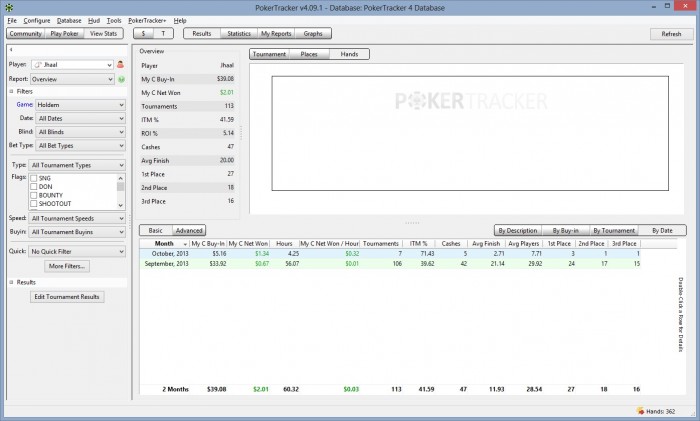The image size is (700, 421).
Task: Collapse the Results section
Action: [x=11, y=282]
